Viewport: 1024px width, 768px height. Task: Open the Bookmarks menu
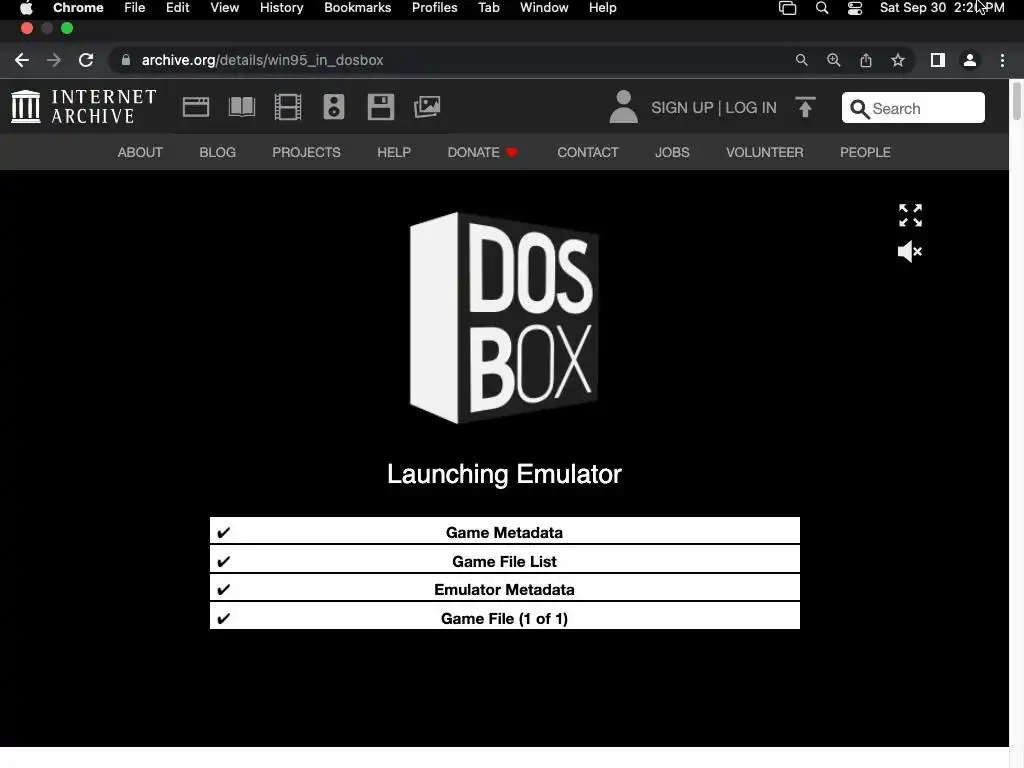tap(358, 8)
